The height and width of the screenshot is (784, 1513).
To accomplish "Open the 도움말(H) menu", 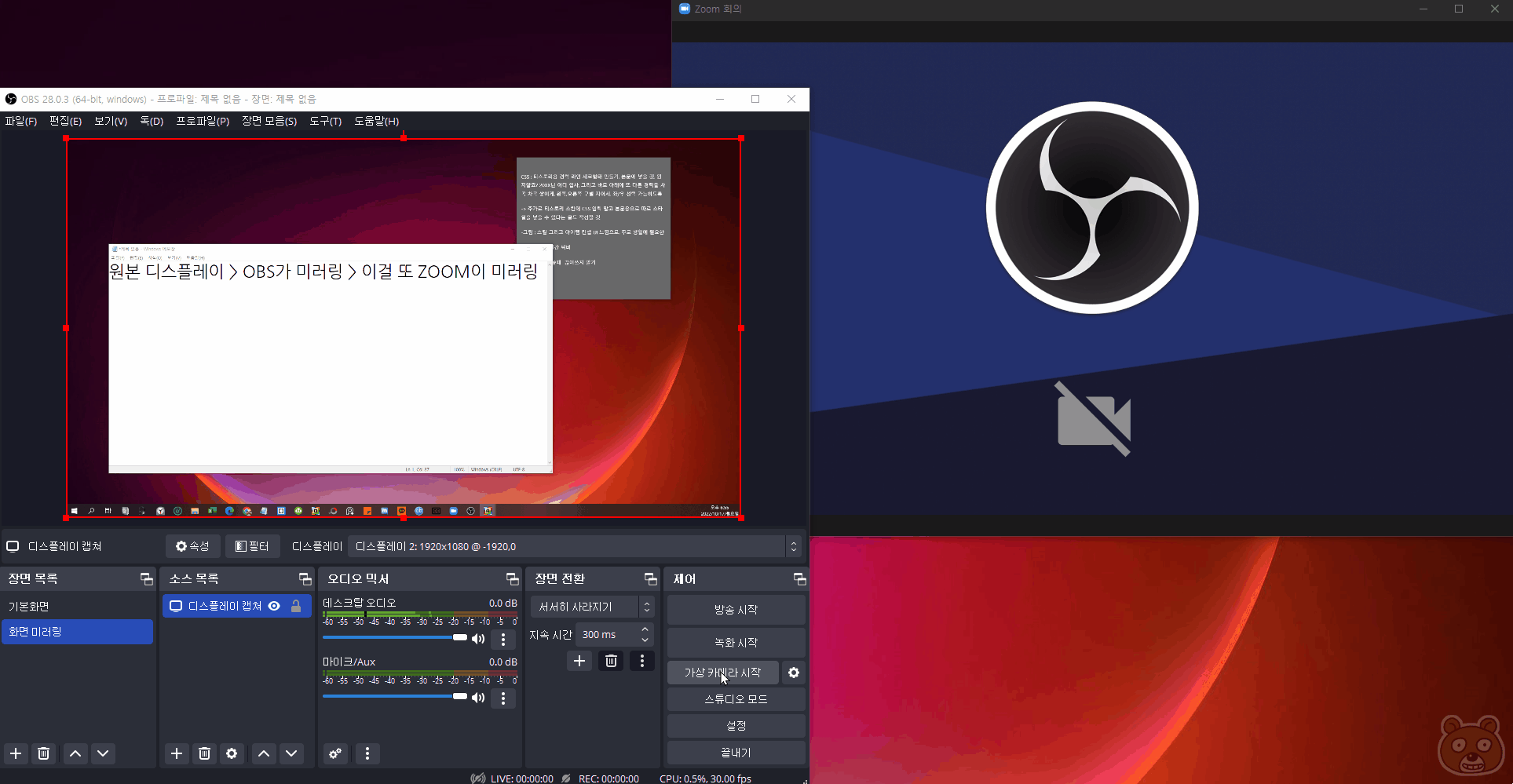I will (376, 121).
